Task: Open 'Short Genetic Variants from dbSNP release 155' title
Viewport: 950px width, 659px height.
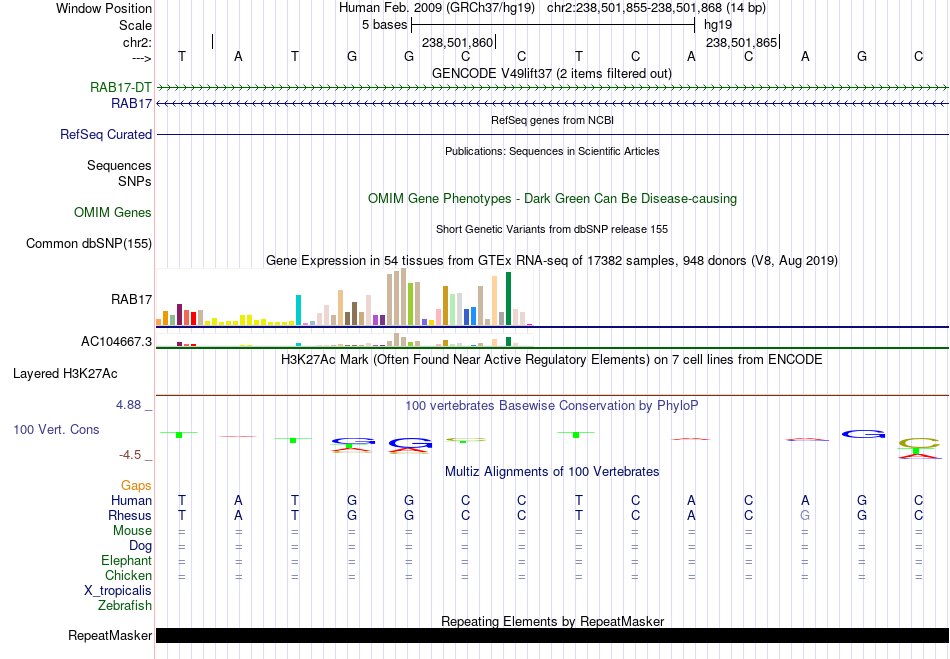Action: [x=552, y=229]
